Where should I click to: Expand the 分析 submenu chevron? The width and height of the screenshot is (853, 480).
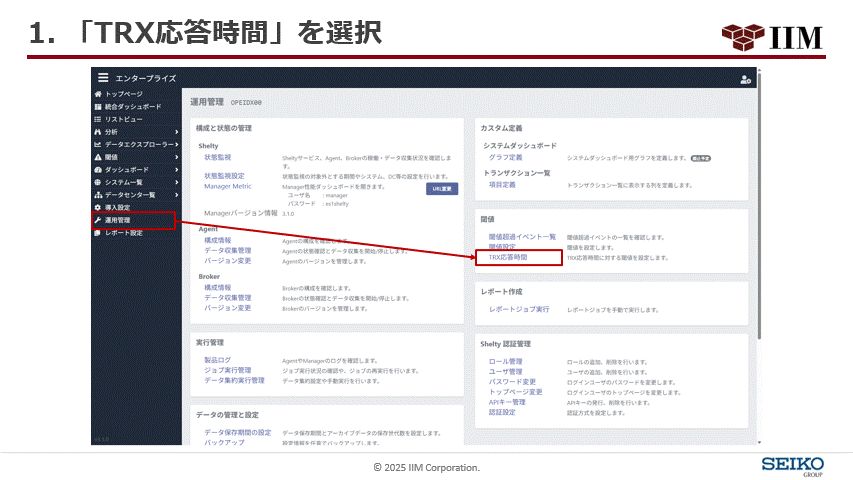click(x=177, y=131)
